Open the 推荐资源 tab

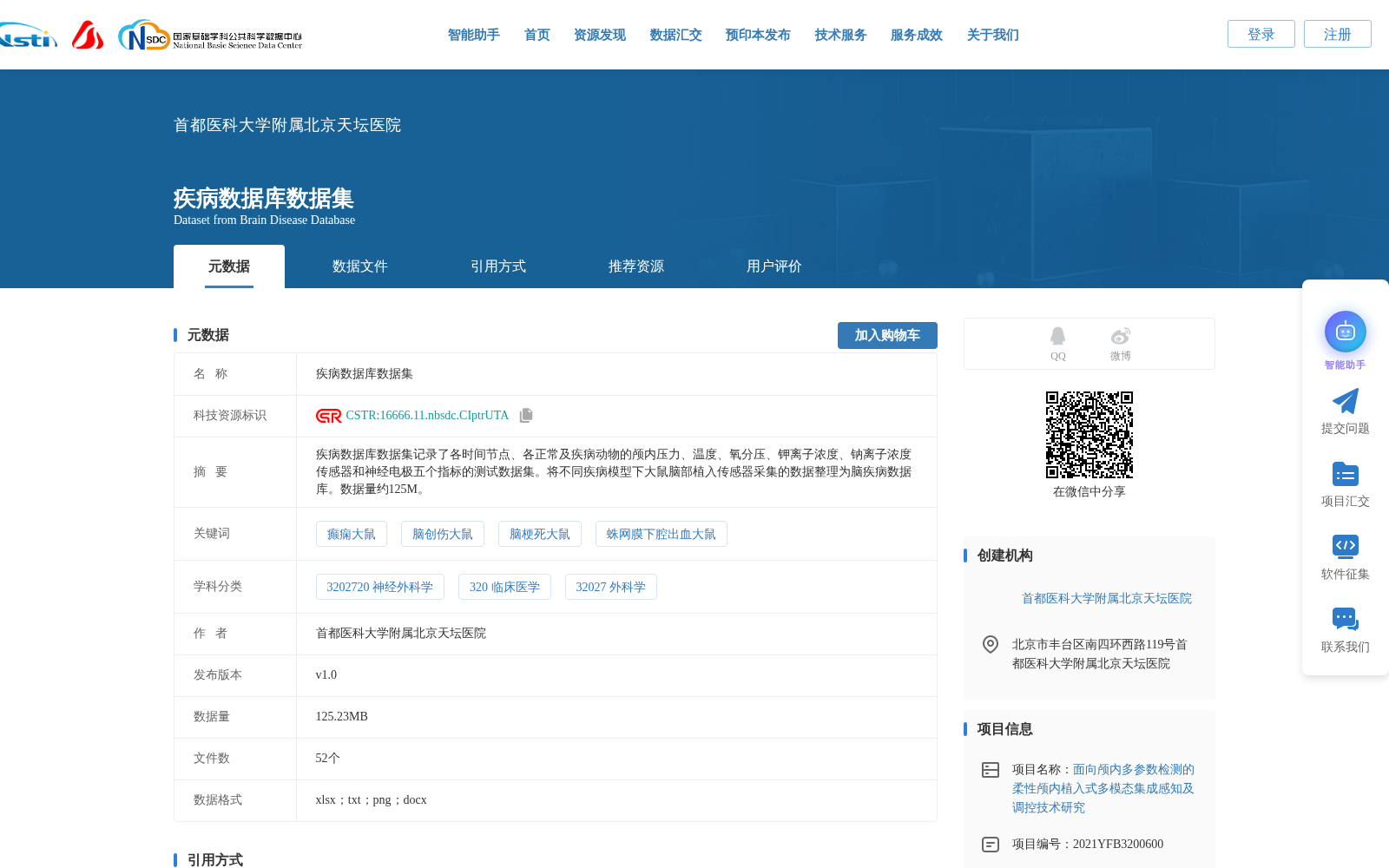(x=635, y=266)
